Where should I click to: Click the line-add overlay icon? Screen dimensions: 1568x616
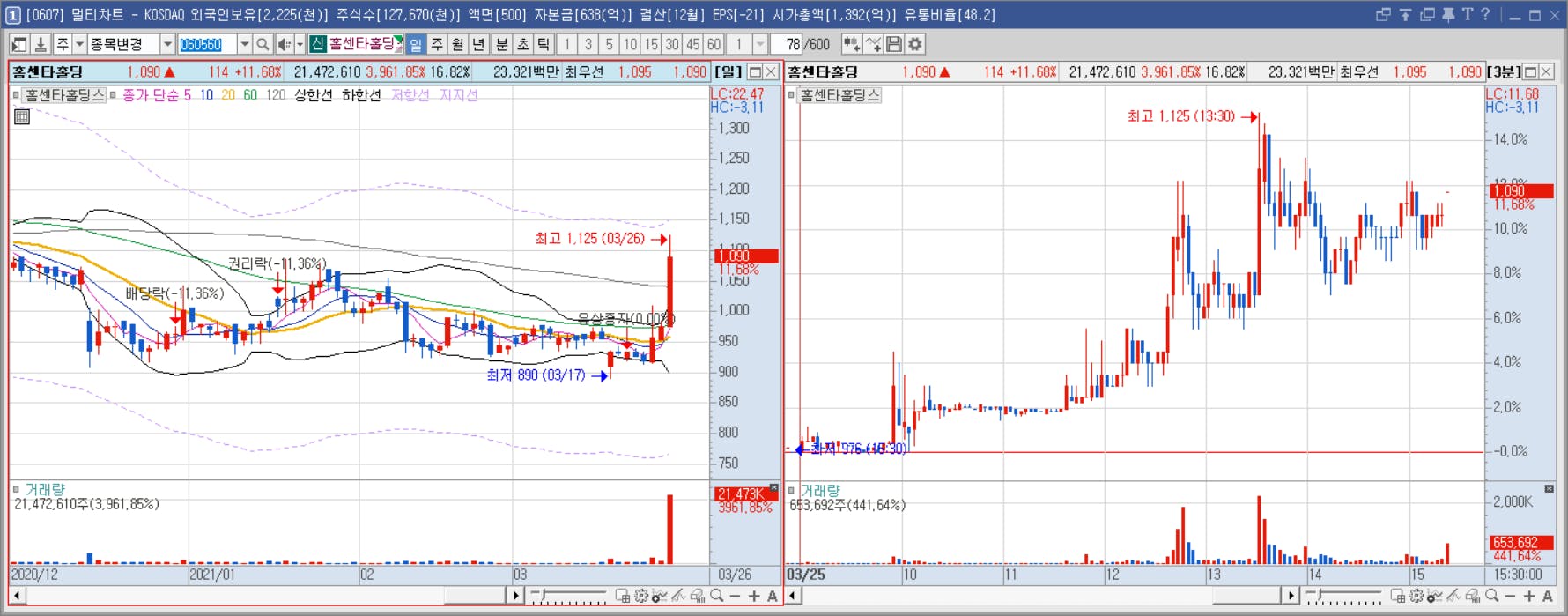pyautogui.click(x=873, y=44)
